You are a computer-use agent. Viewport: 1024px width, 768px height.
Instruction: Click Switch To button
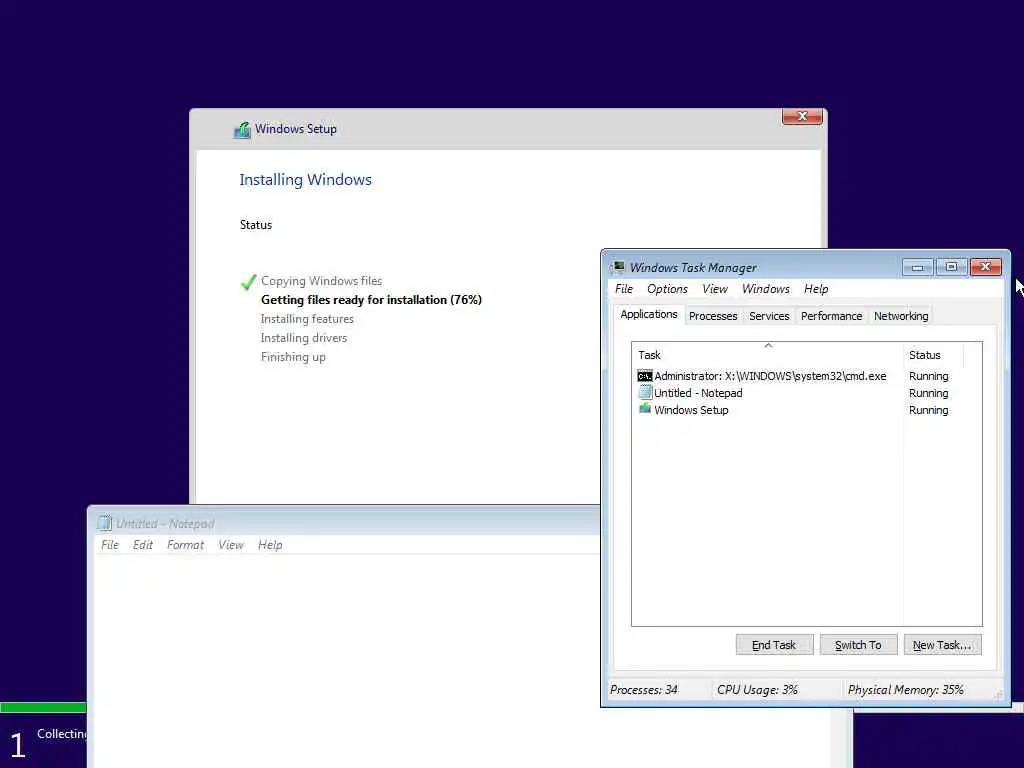[858, 645]
